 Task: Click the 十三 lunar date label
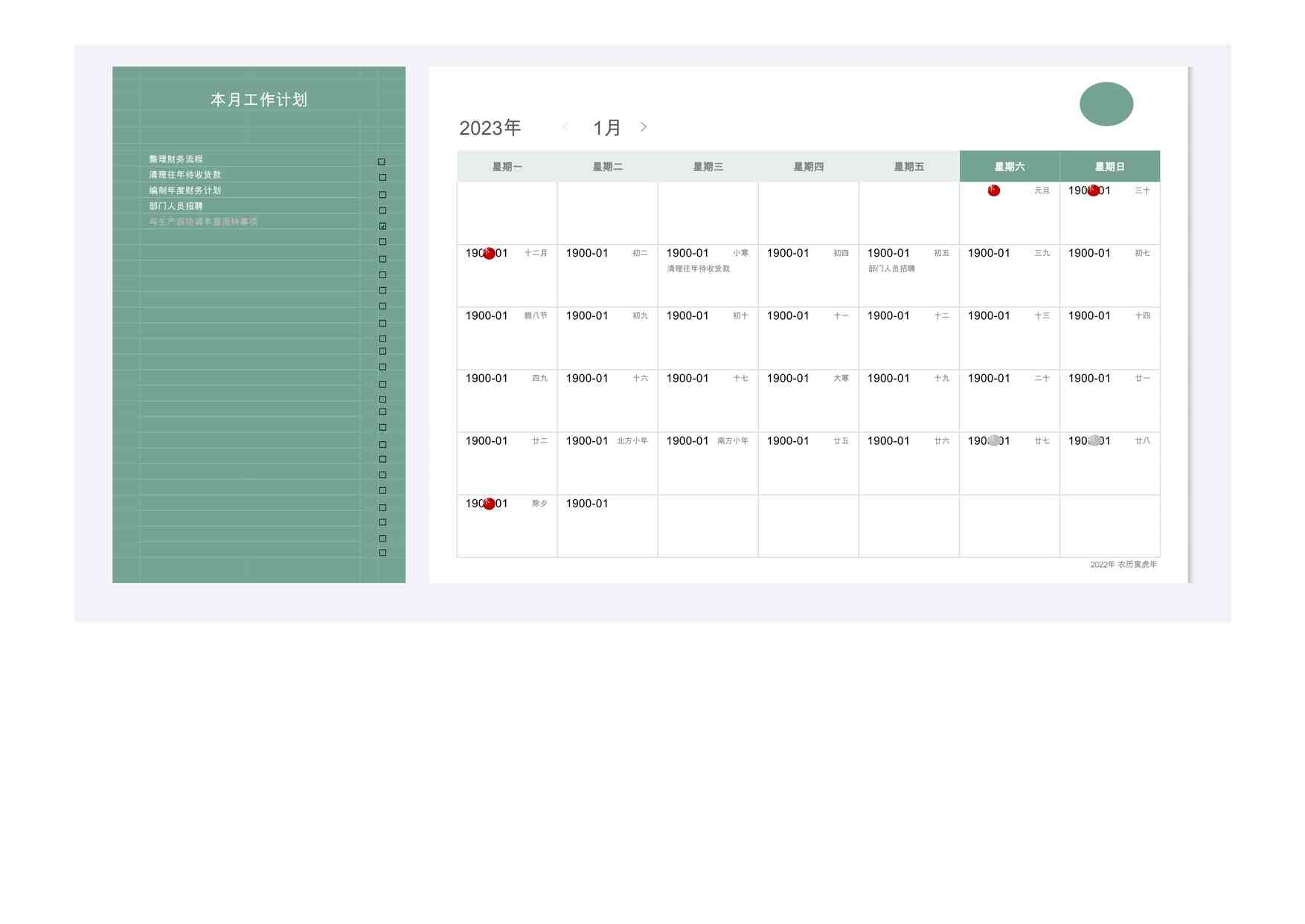click(x=1042, y=315)
